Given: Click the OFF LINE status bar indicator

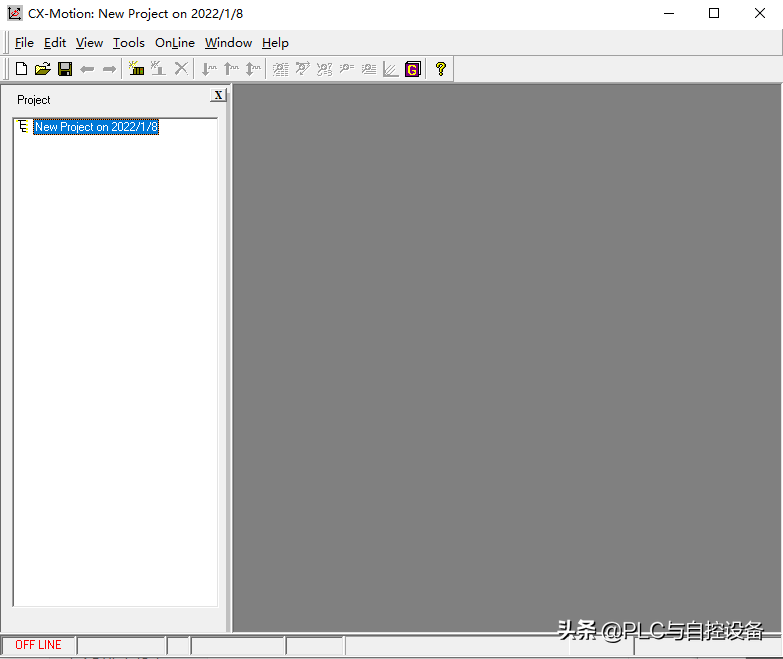Looking at the screenshot, I should click(38, 645).
